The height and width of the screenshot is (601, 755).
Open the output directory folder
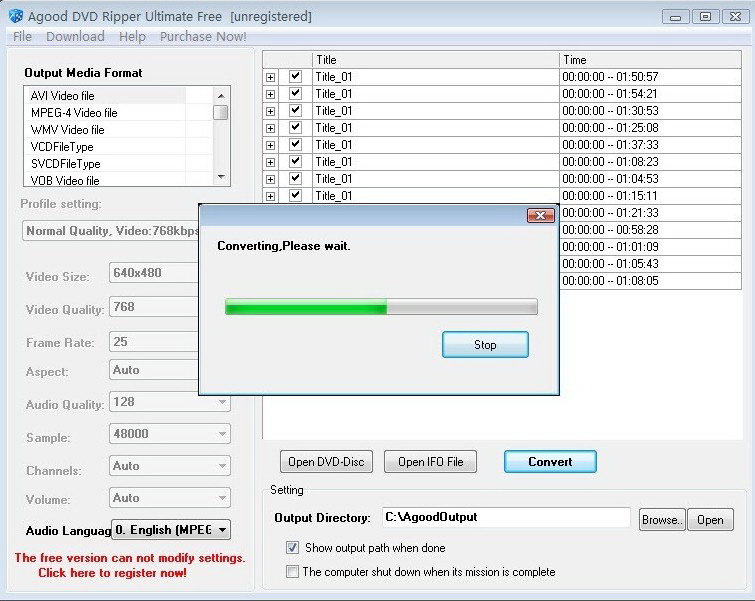[x=710, y=520]
